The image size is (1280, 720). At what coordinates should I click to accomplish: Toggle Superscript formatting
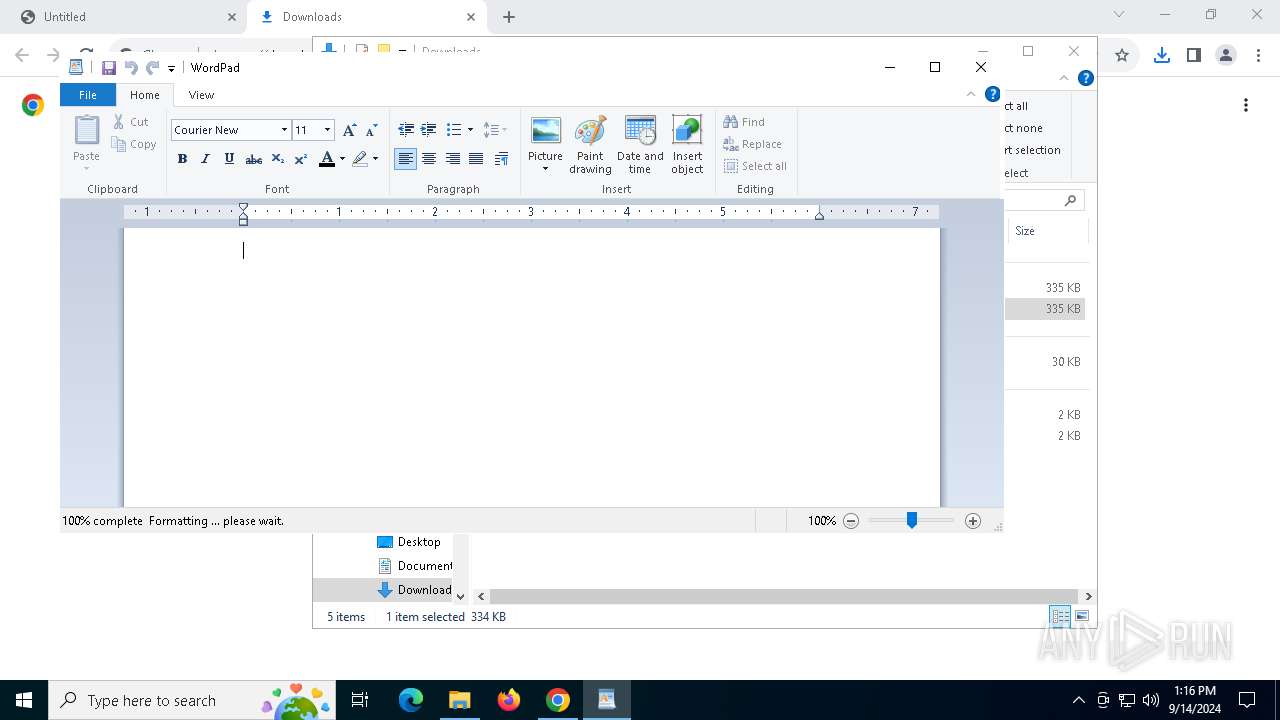(300, 159)
